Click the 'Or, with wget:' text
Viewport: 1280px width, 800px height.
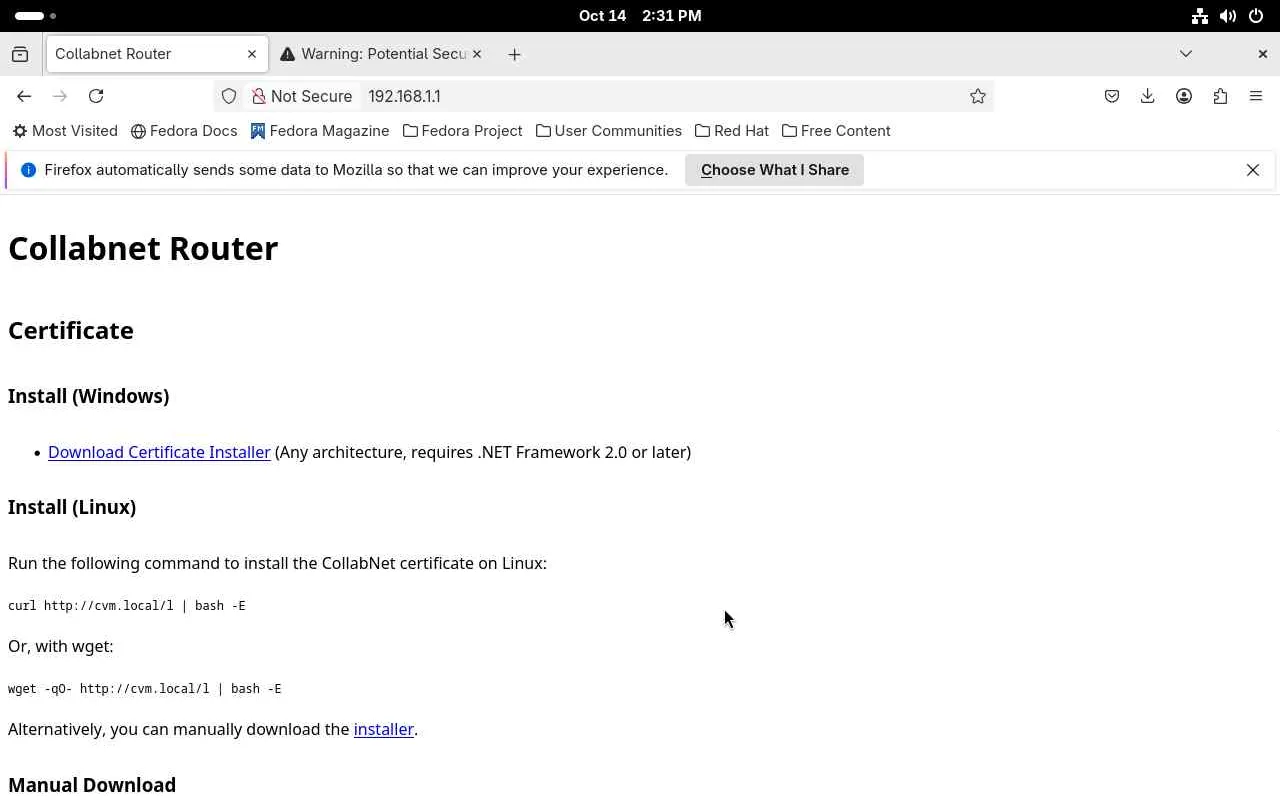(61, 646)
